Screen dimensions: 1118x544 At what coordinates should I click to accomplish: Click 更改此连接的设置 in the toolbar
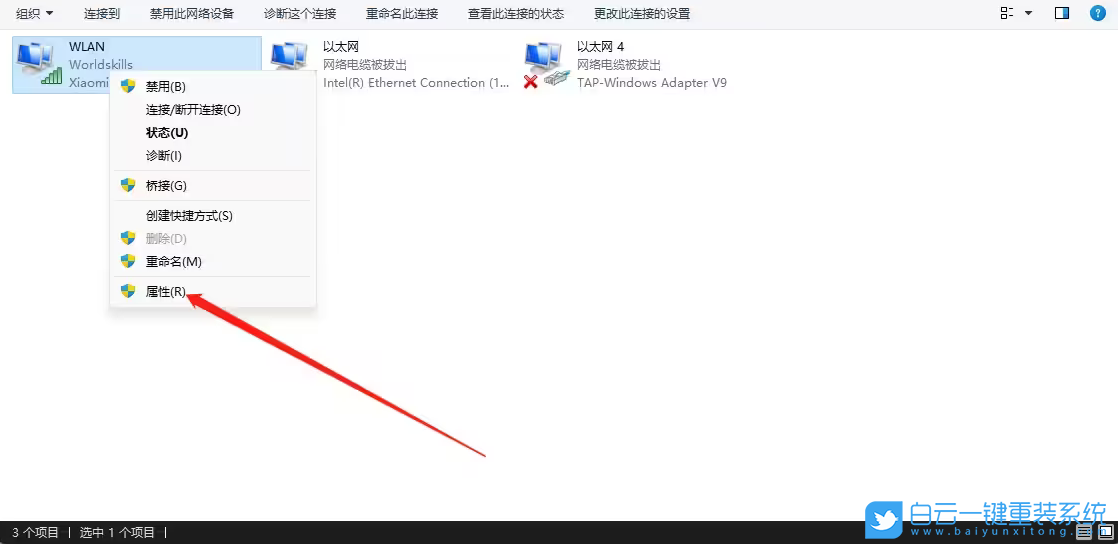pyautogui.click(x=642, y=14)
